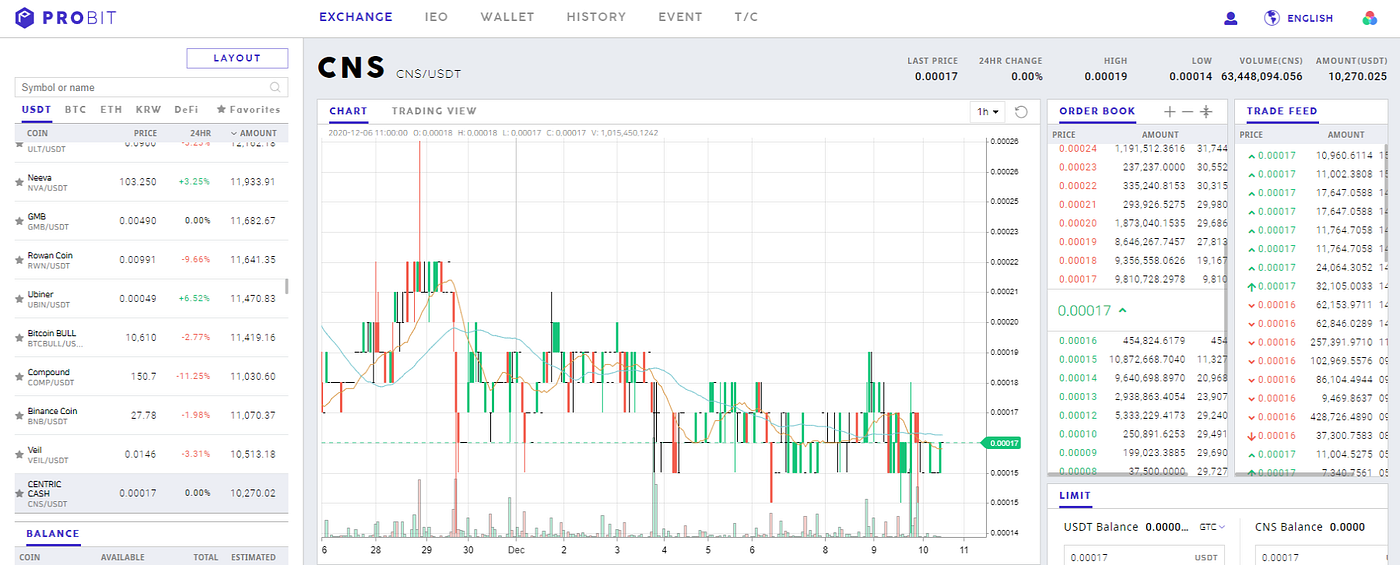Click the coin list scrollbar
This screenshot has width=1400, height=565.
click(288, 287)
